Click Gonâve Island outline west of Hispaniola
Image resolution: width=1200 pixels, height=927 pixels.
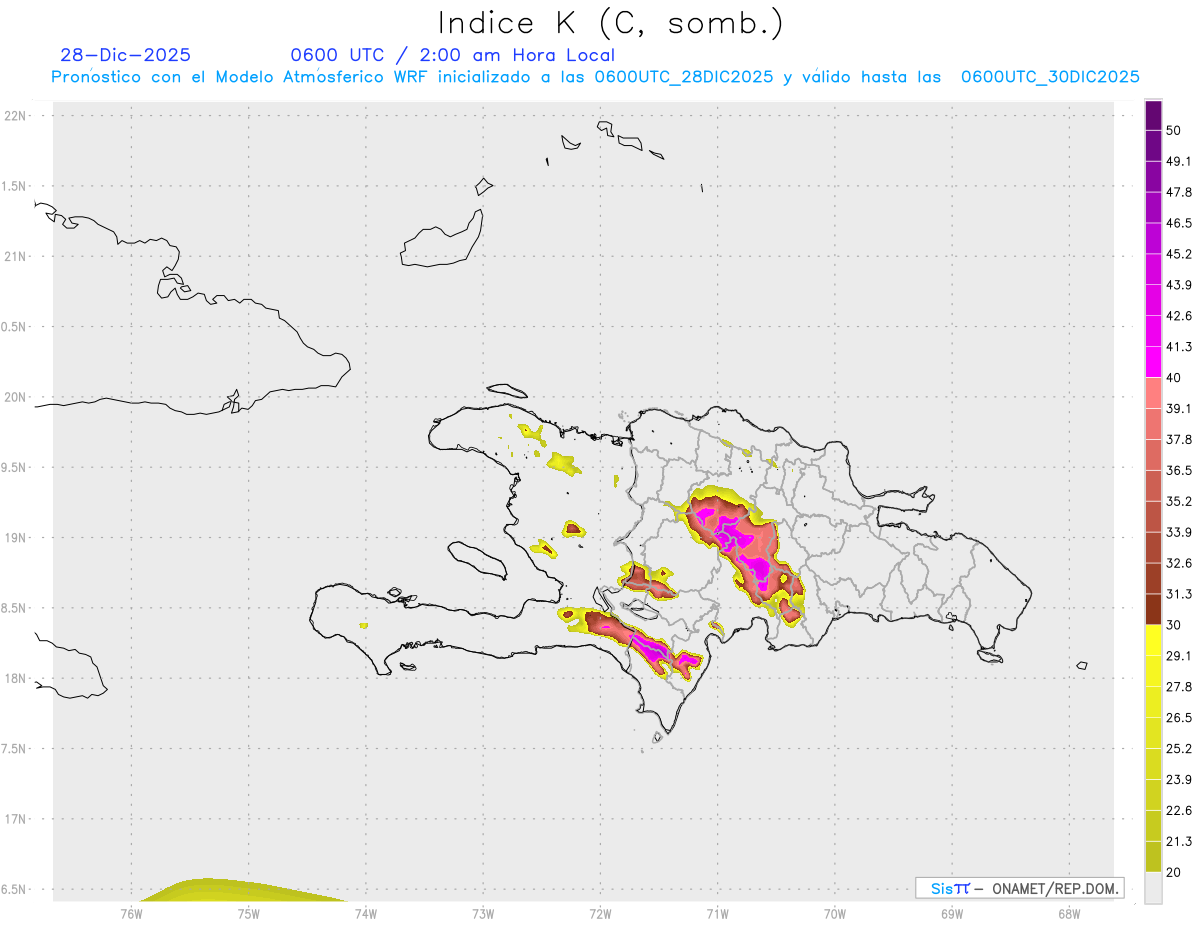476,560
